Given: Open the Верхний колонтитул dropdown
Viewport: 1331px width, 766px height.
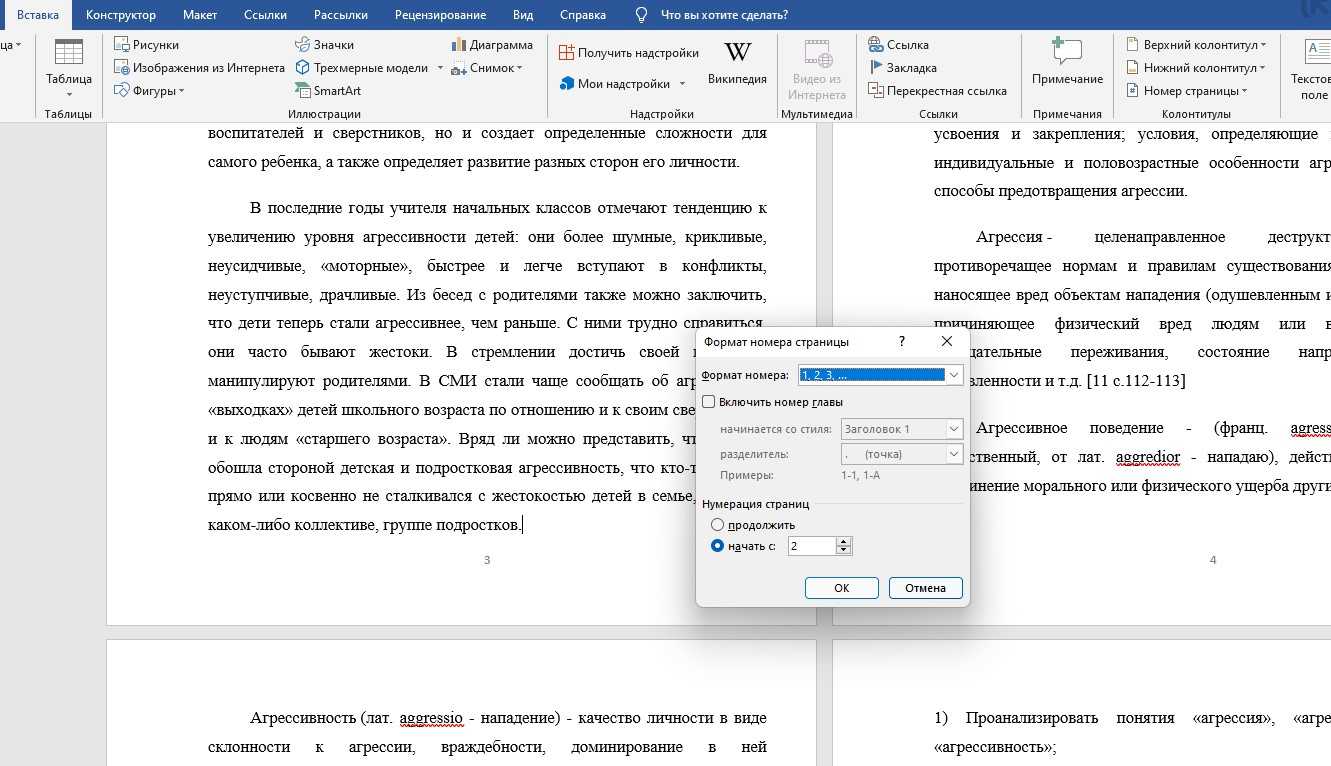Looking at the screenshot, I should (1196, 45).
